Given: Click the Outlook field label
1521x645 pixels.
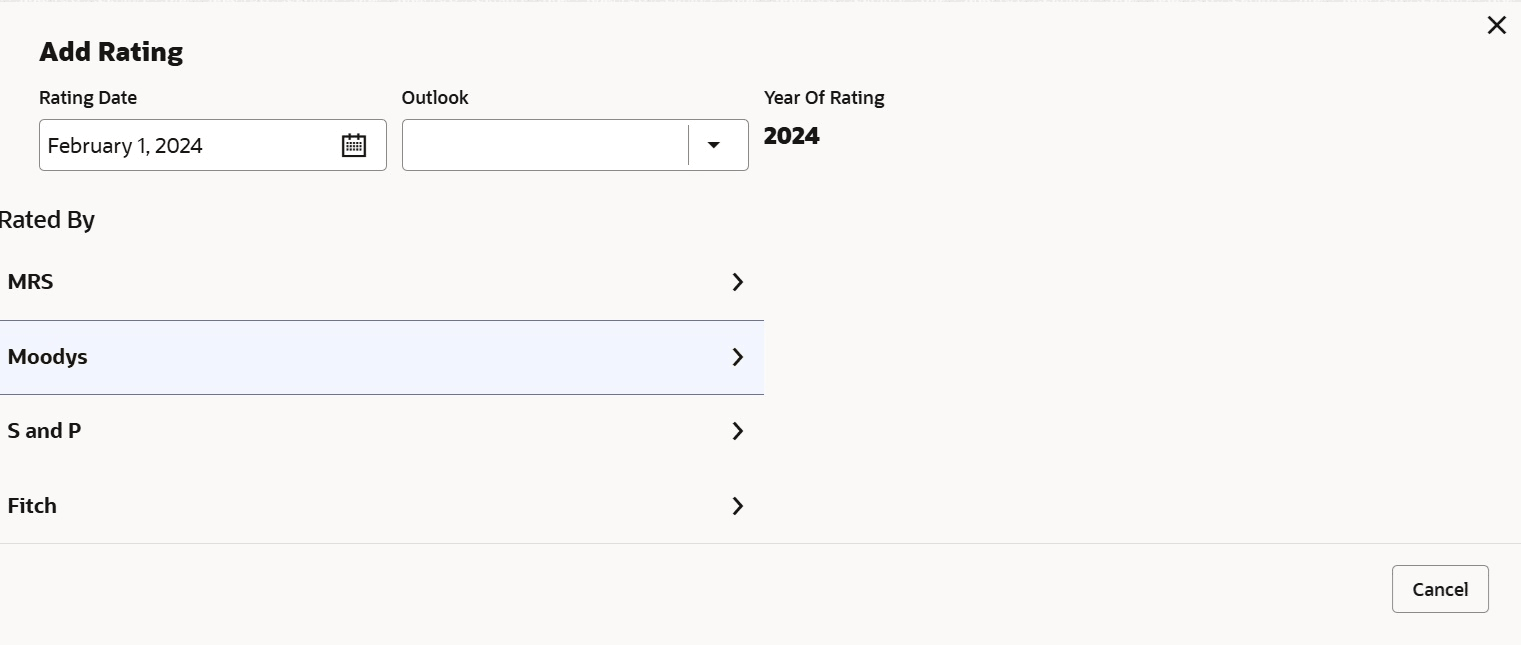Looking at the screenshot, I should pyautogui.click(x=435, y=98).
